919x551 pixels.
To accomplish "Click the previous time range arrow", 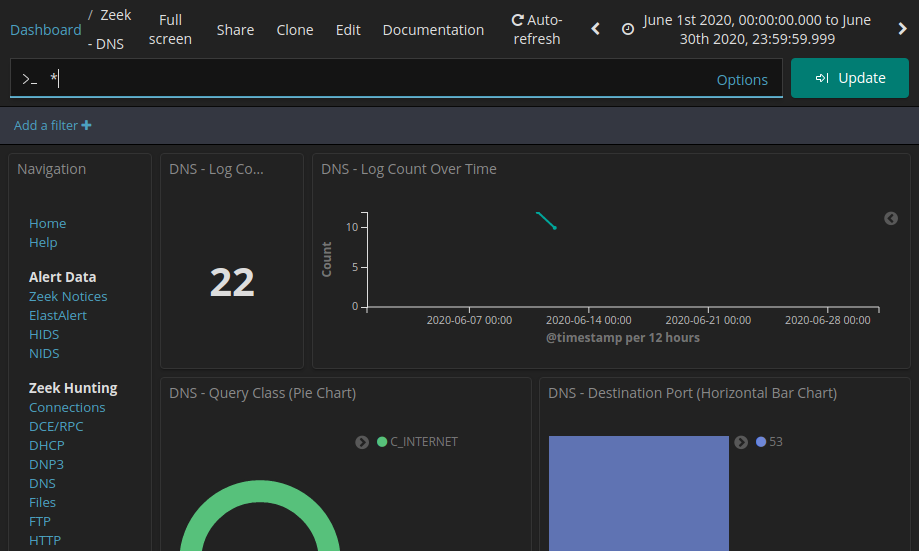I will coord(595,29).
